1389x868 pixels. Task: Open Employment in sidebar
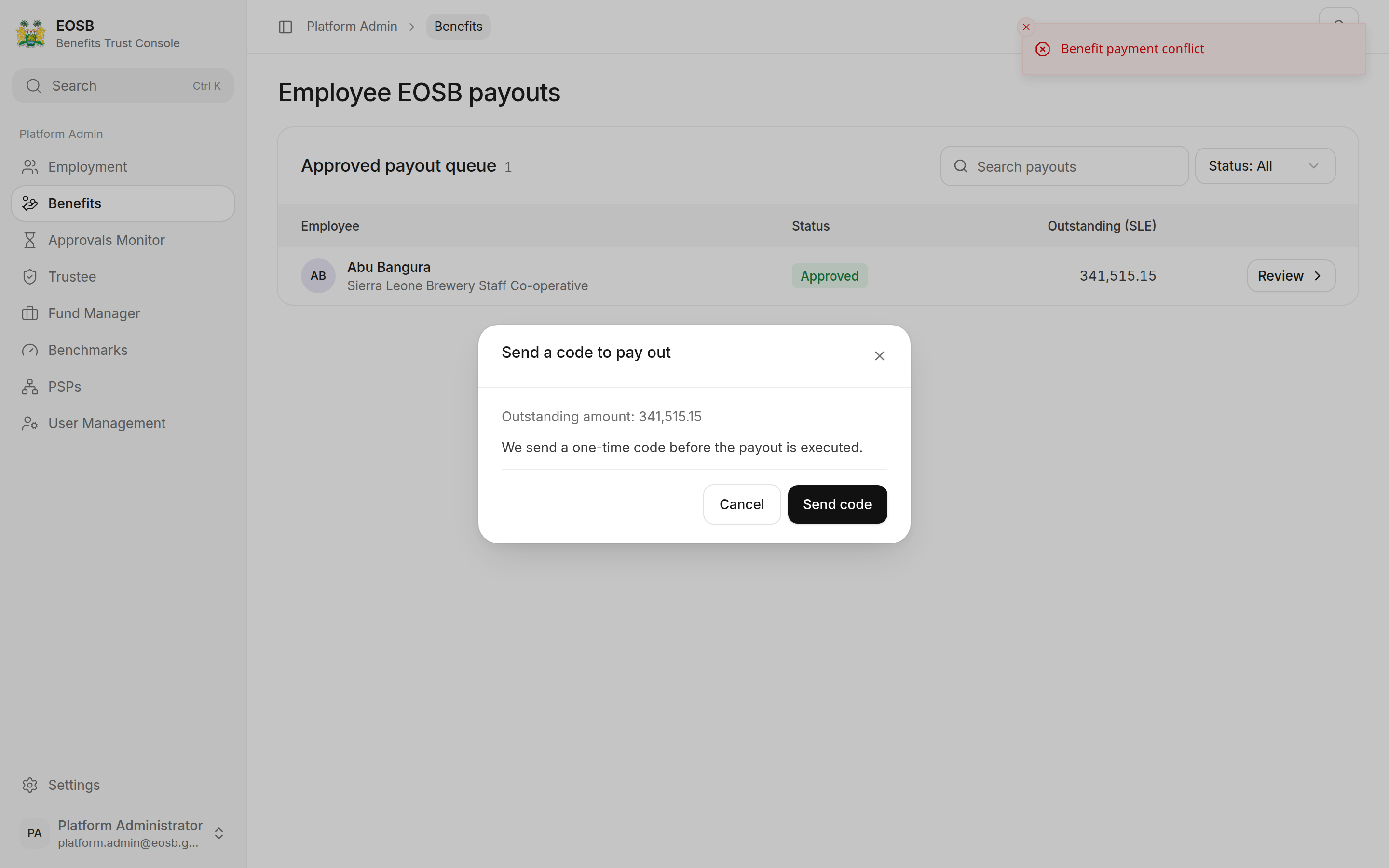pyautogui.click(x=123, y=166)
